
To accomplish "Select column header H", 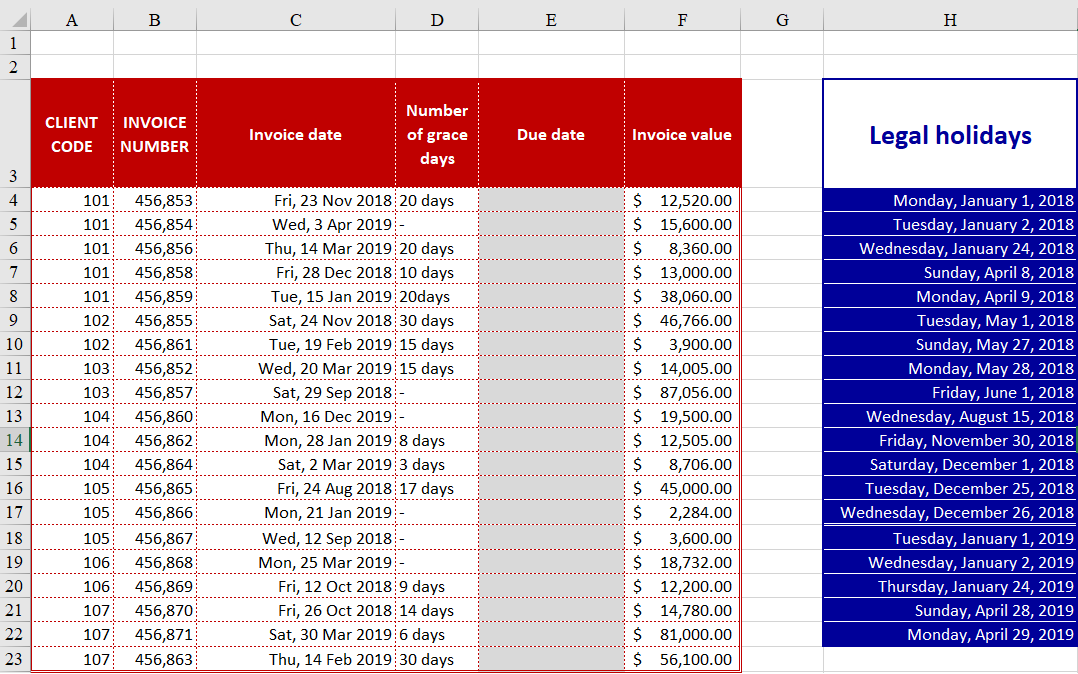I will click(949, 19).
